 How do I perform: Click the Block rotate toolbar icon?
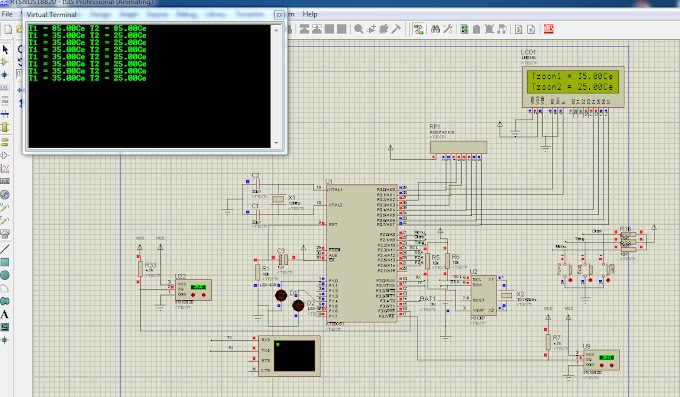330,29
